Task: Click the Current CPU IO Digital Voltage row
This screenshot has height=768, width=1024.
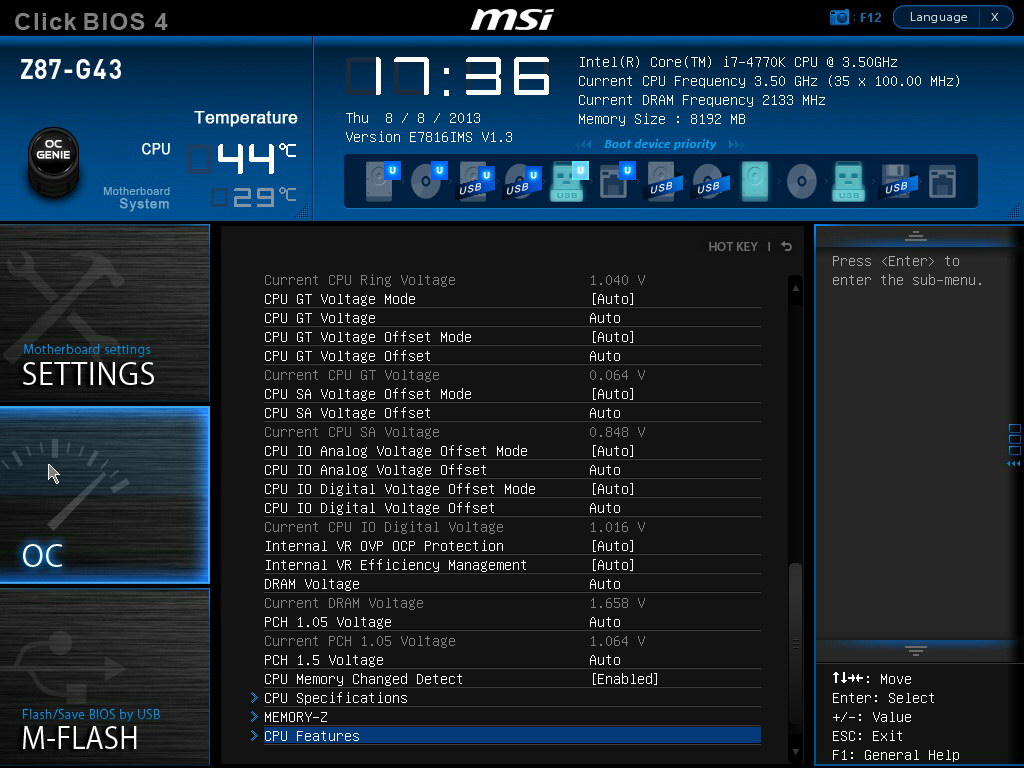Action: 512,527
